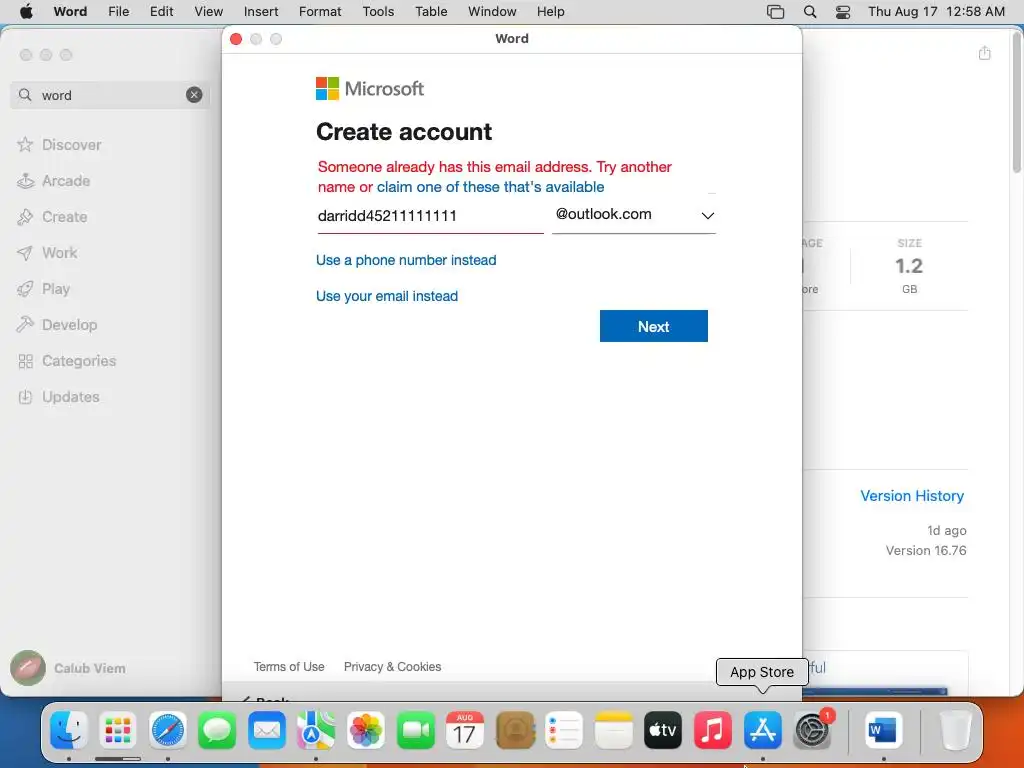Open Reminders app in the Dock
The width and height of the screenshot is (1024, 768).
click(x=564, y=730)
